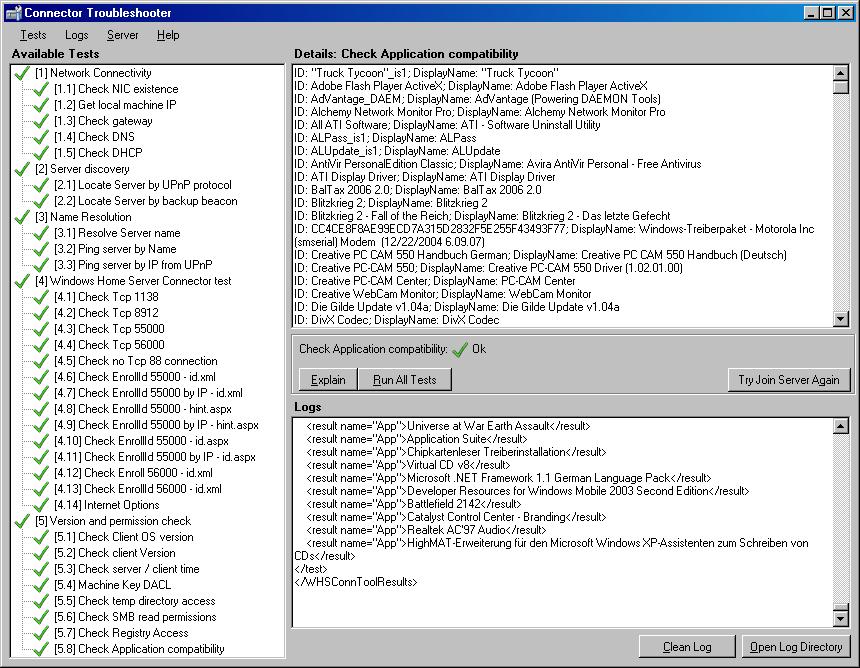
Task: Open the Help menu
Action: (x=168, y=35)
